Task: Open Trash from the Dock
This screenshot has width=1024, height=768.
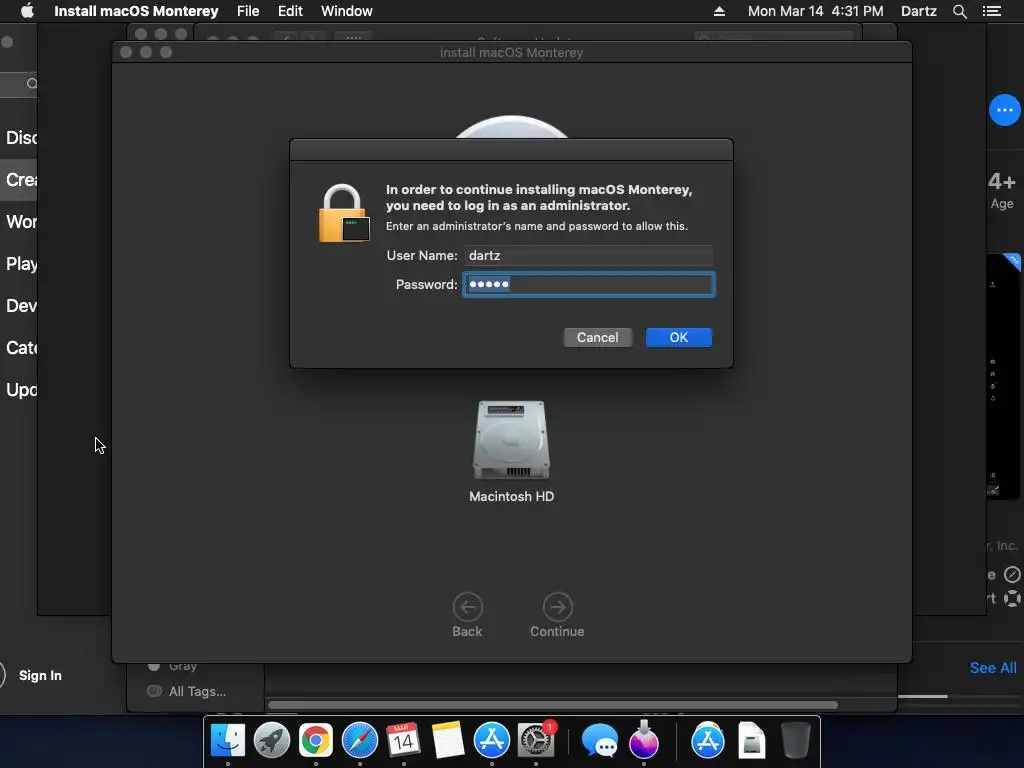Action: (x=795, y=741)
